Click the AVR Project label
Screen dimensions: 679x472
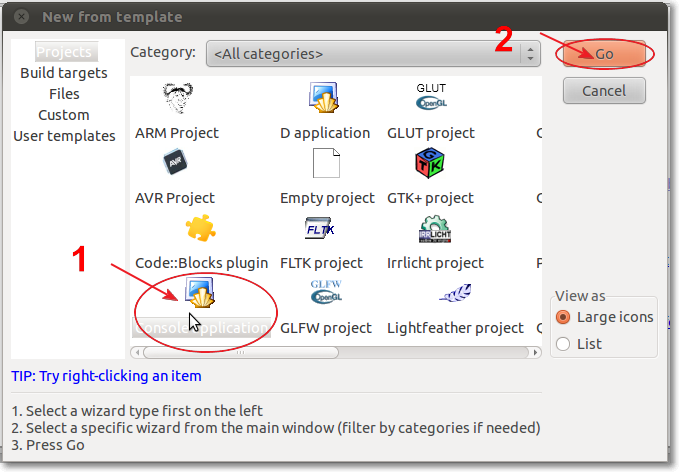pyautogui.click(x=175, y=198)
